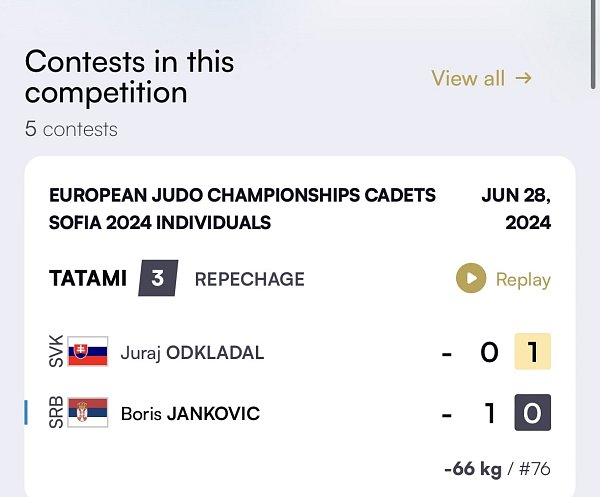Click the JUN 28, 2024 date

coord(516,209)
